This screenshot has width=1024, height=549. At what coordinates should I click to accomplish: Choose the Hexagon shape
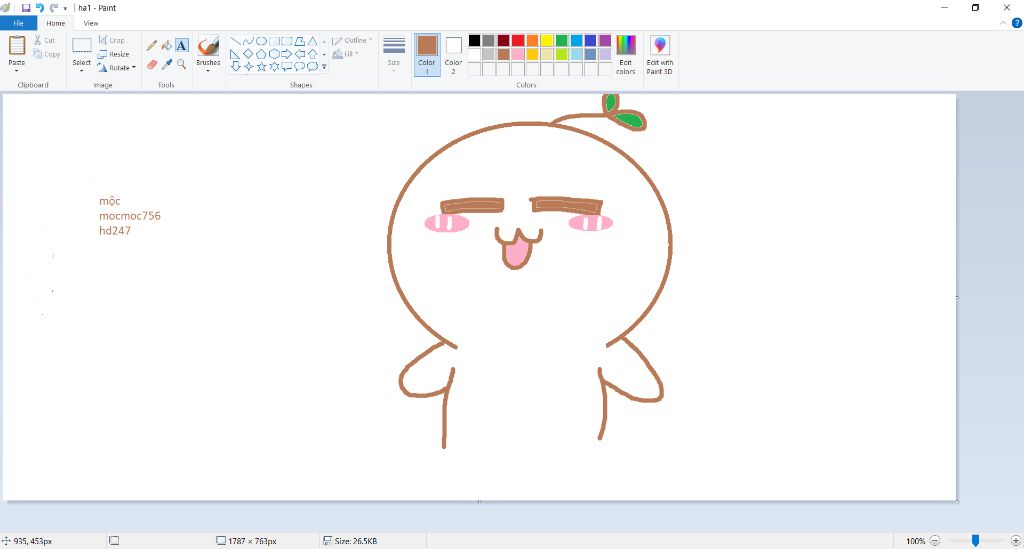(x=274, y=54)
